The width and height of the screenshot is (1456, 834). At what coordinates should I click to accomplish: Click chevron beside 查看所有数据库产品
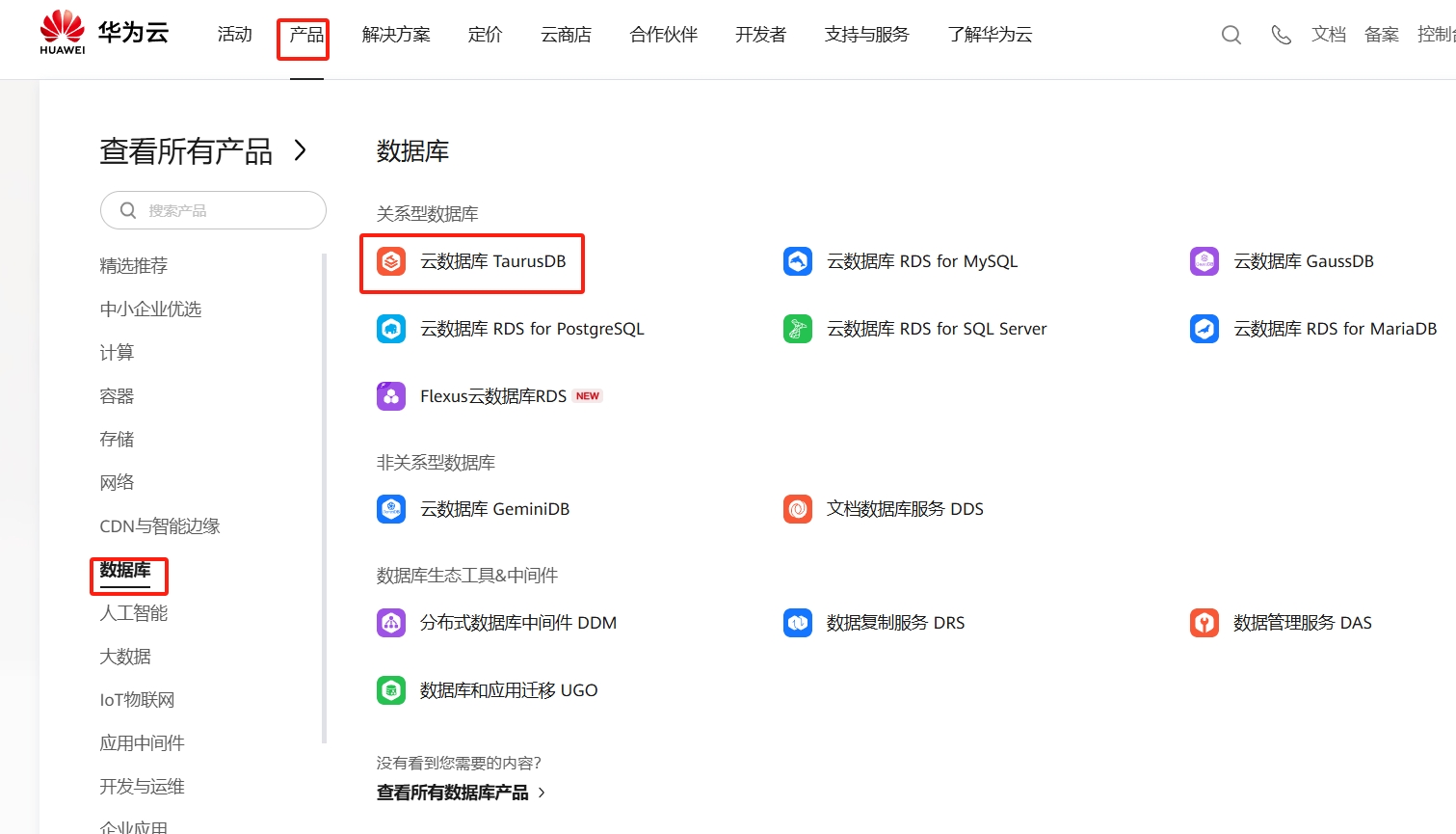coord(542,793)
